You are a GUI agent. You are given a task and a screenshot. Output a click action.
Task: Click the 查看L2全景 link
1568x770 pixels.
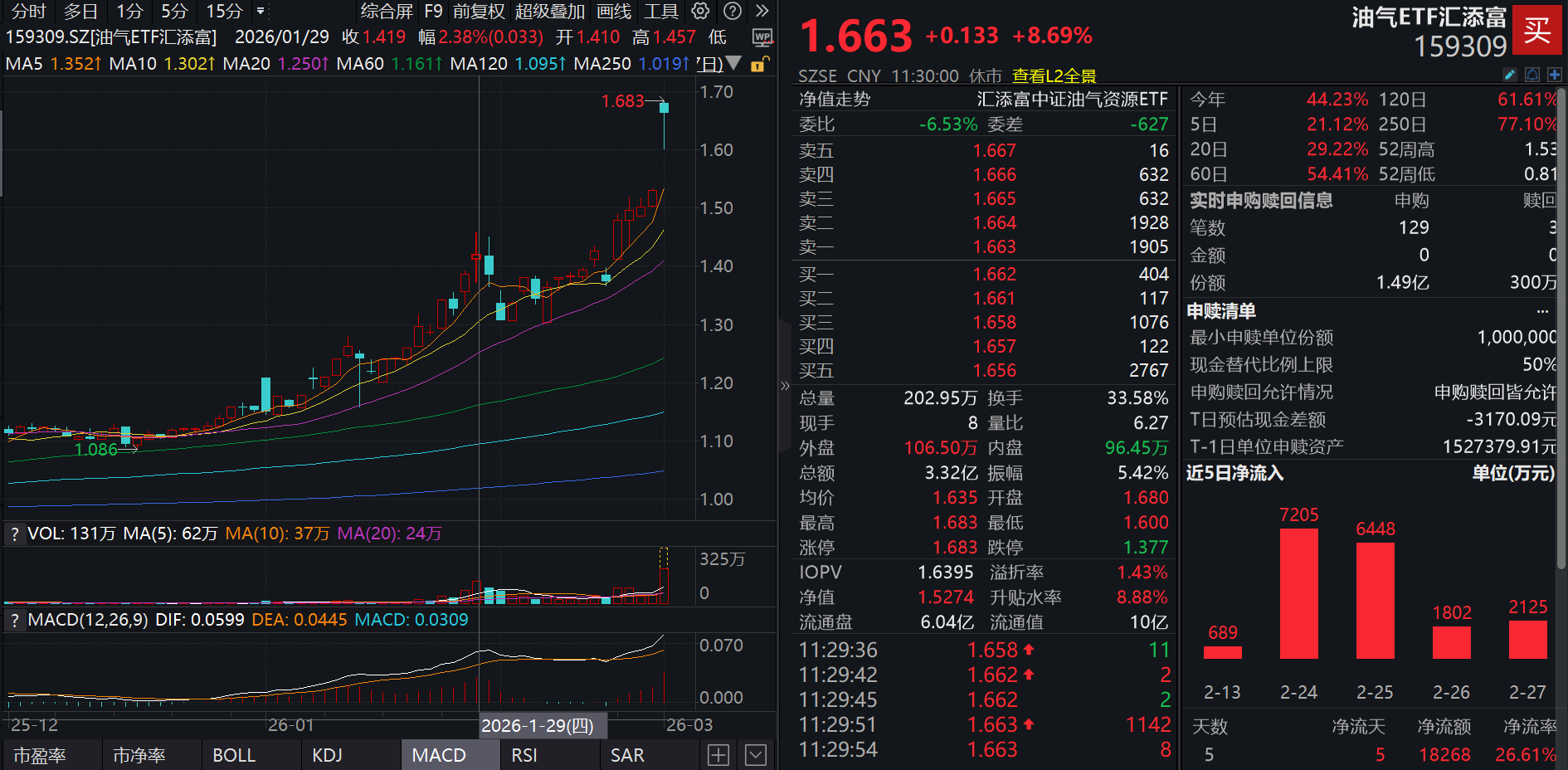(1054, 76)
